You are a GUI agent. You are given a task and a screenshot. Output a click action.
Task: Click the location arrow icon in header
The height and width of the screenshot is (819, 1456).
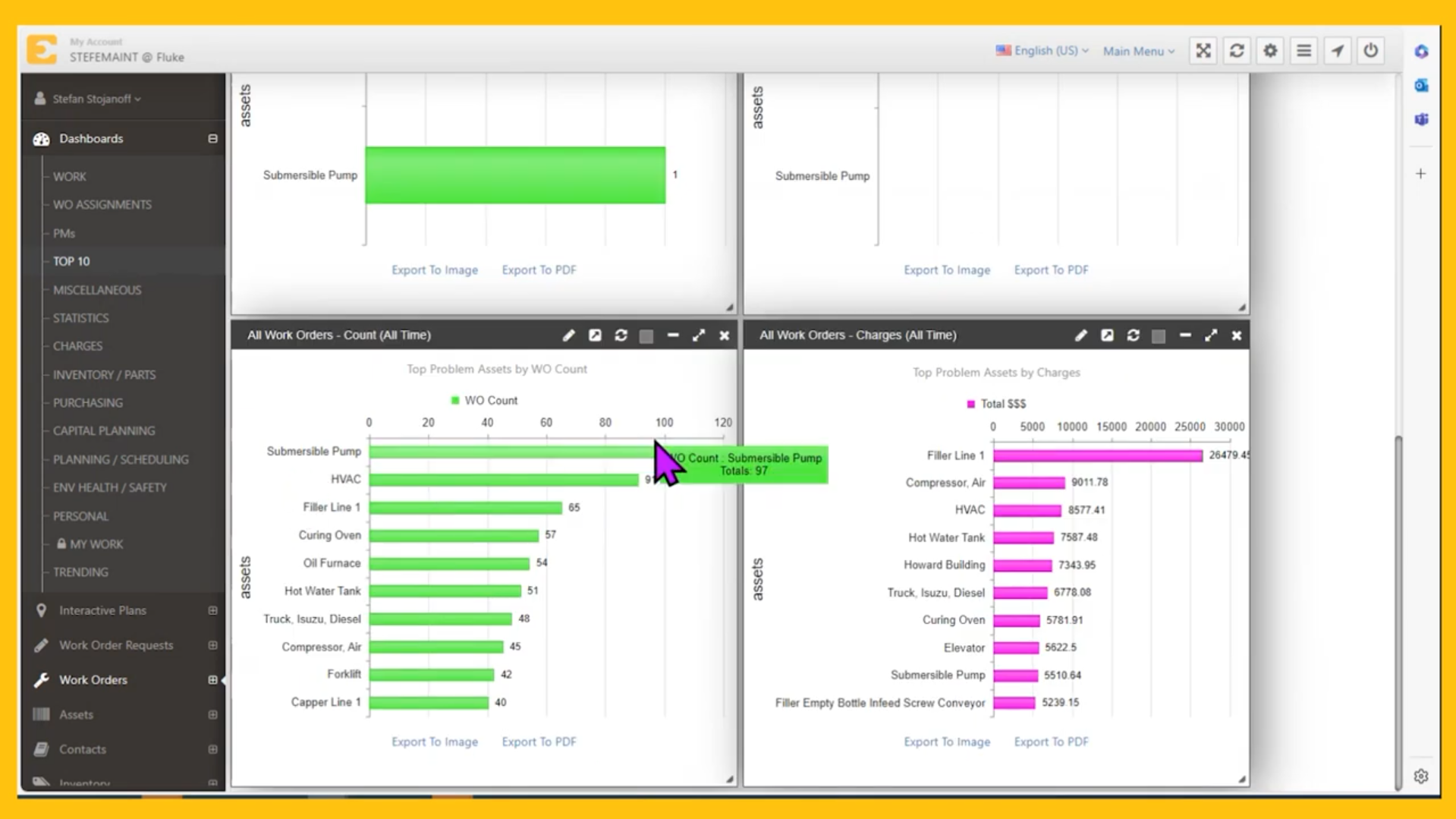1337,51
